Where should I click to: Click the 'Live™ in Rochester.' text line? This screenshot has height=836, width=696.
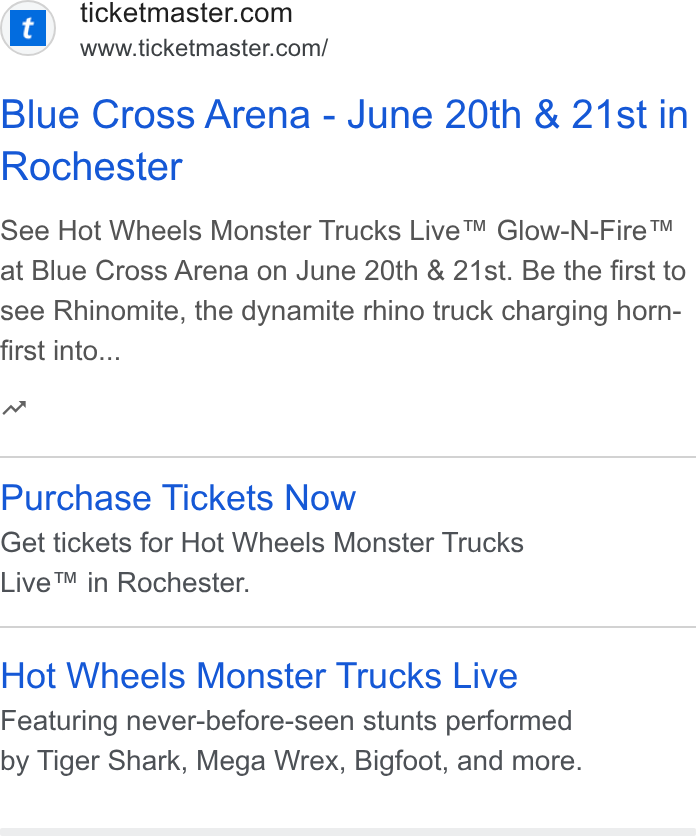(x=125, y=583)
